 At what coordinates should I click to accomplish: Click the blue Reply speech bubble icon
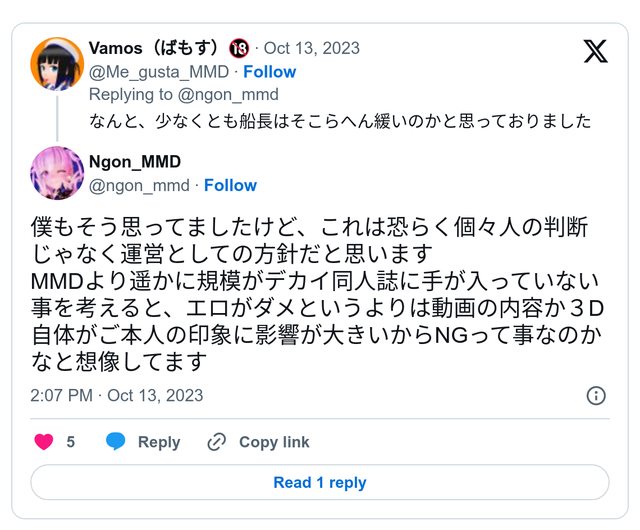[x=116, y=442]
